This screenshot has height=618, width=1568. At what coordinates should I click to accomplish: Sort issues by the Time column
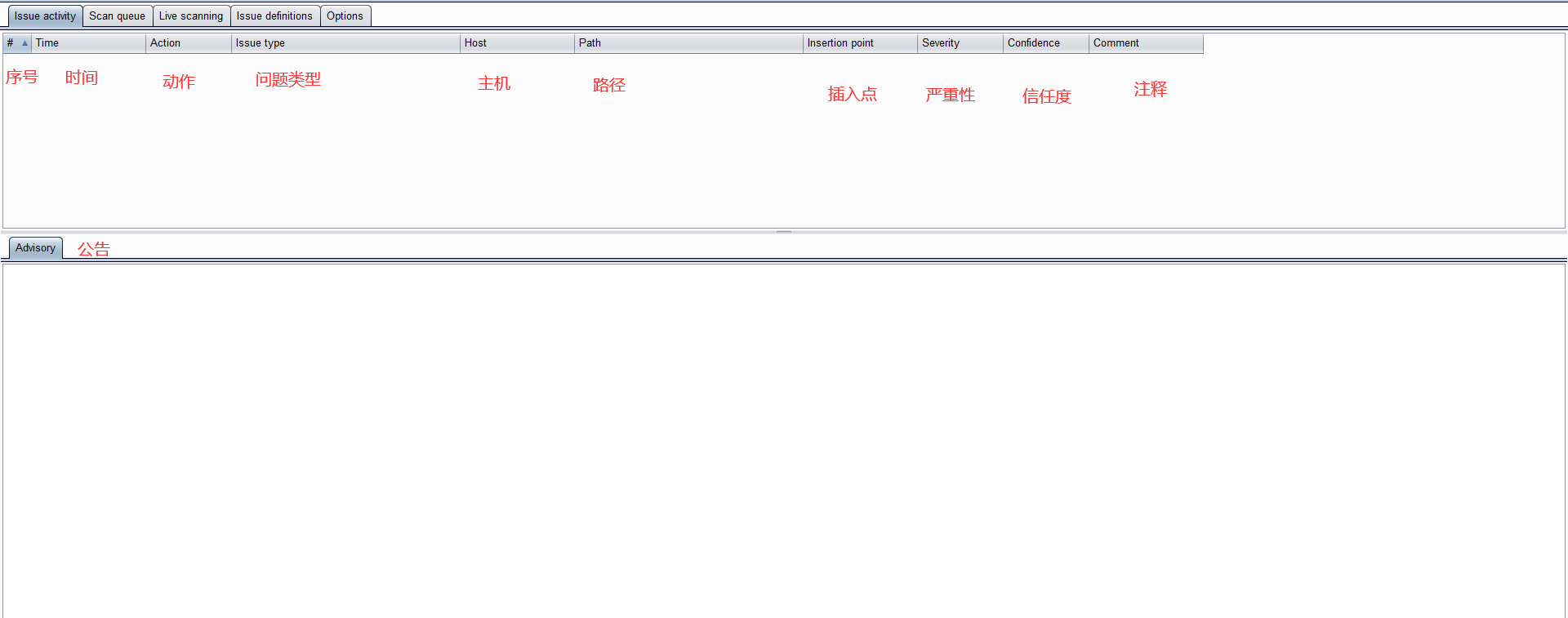pyautogui.click(x=88, y=43)
